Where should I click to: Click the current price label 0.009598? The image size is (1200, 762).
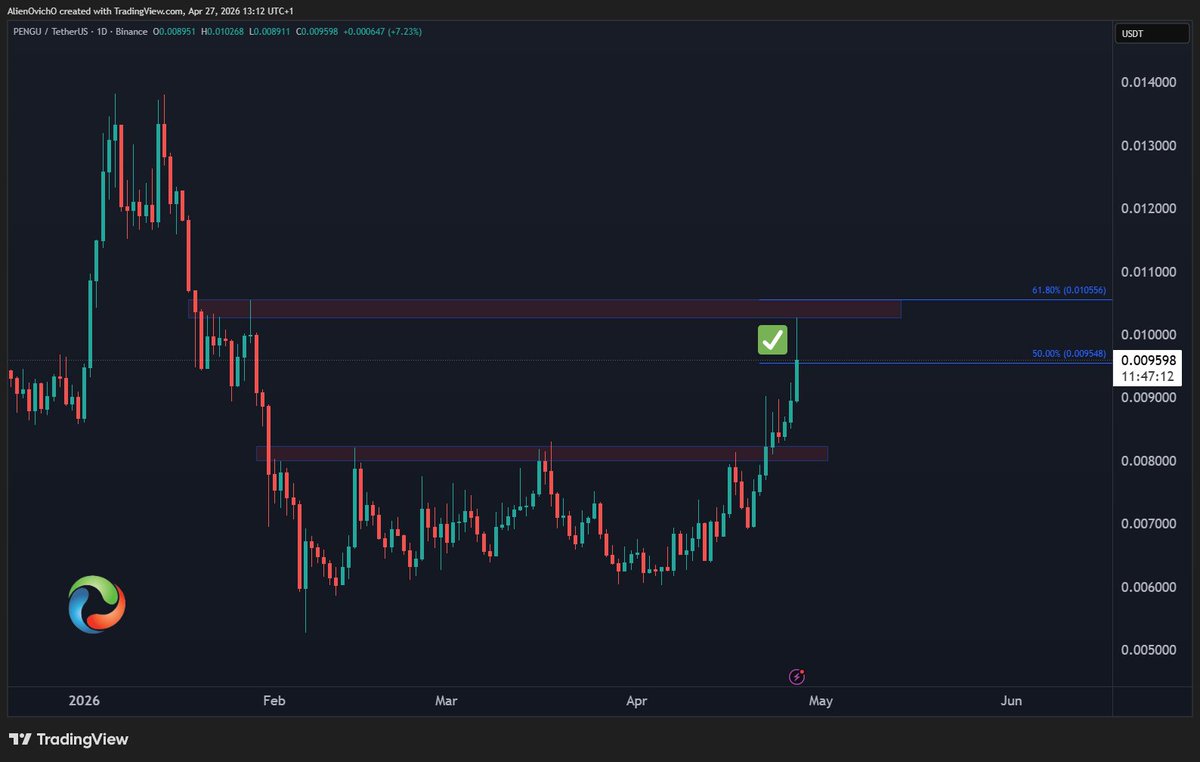click(x=1149, y=361)
